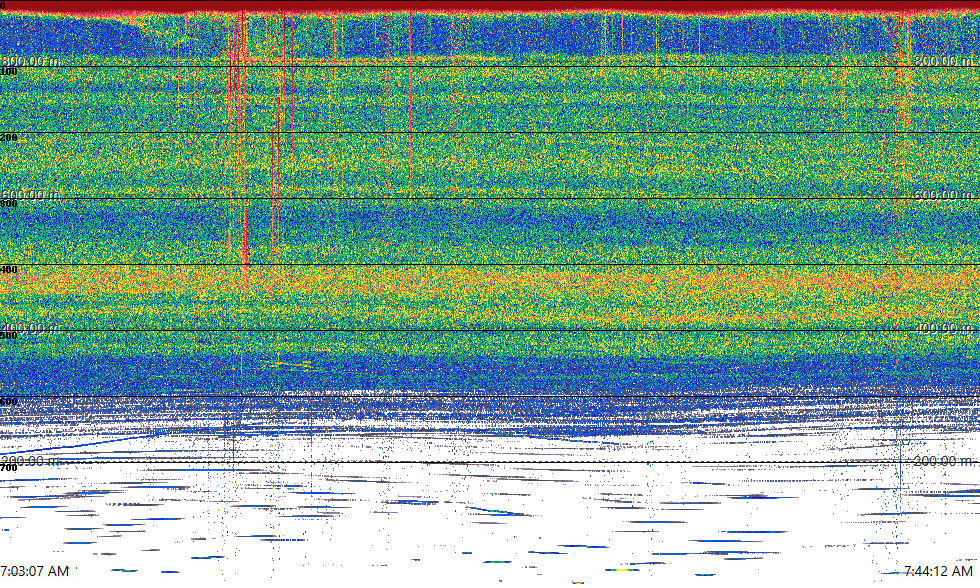Screen dimensions: 980x588
Task: Click the 600.00 m label above the 300 mark
Action: coord(31,195)
